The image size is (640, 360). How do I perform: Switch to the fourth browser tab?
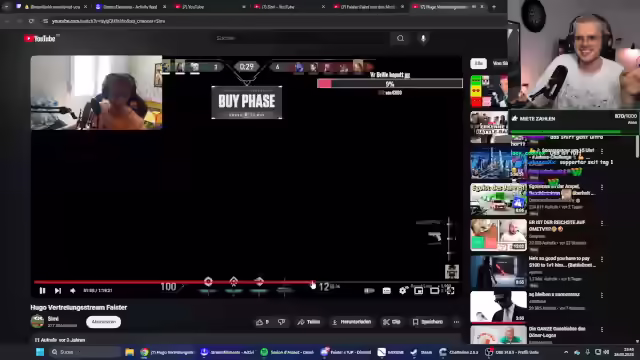289,7
